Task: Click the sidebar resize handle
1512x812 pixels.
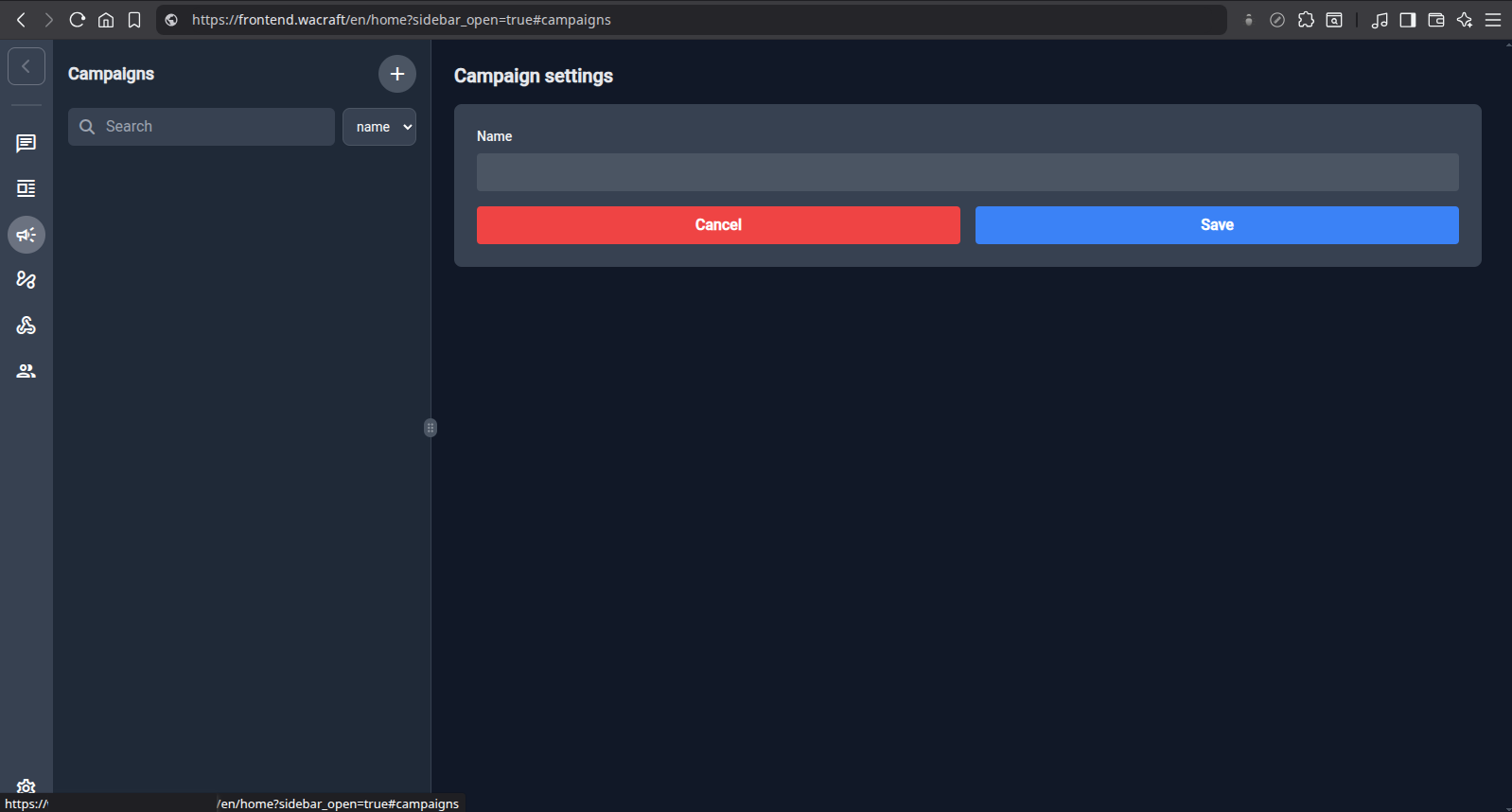Action: (x=431, y=428)
